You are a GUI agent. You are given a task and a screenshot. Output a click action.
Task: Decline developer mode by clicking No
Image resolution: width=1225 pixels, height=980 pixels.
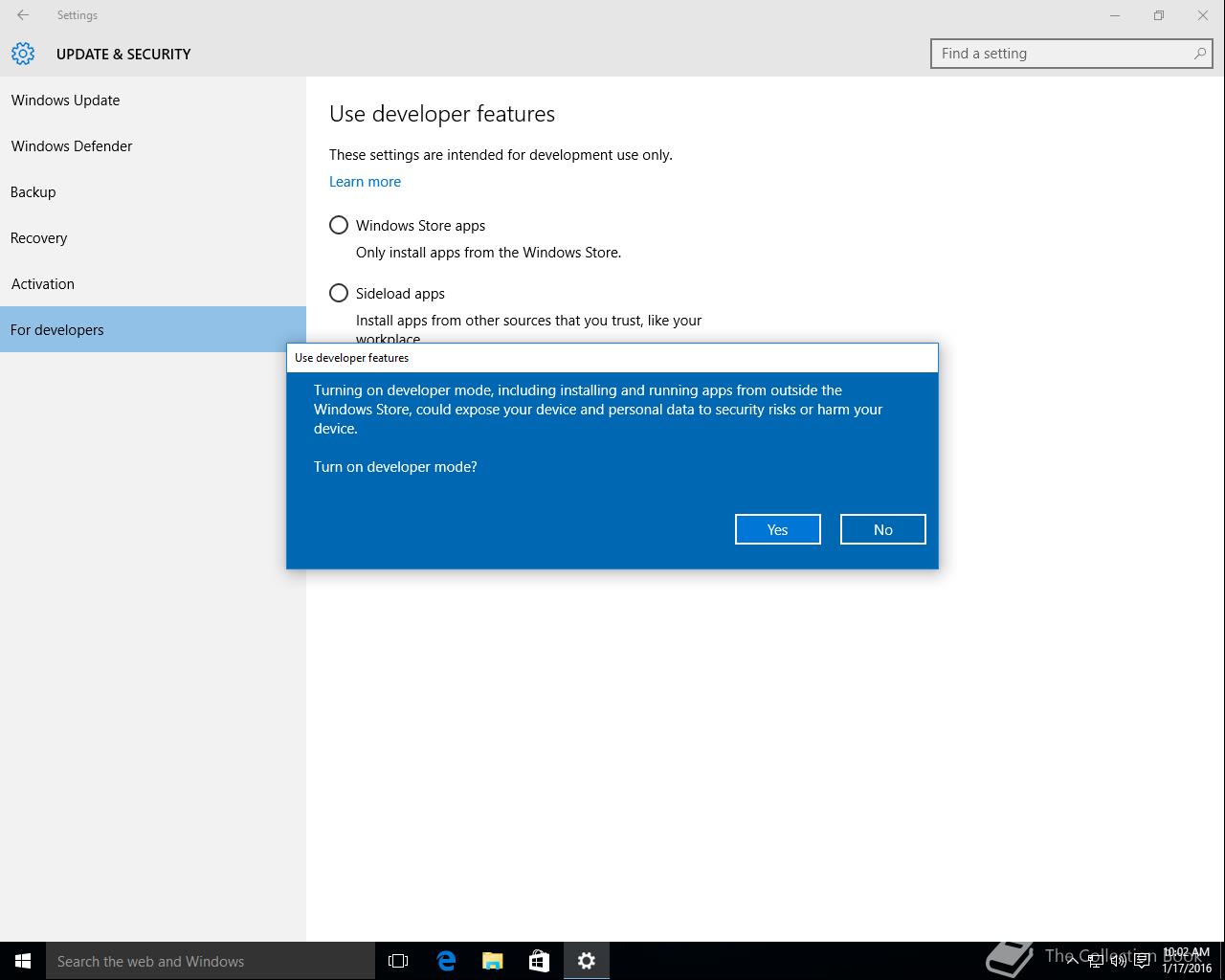[x=882, y=529]
